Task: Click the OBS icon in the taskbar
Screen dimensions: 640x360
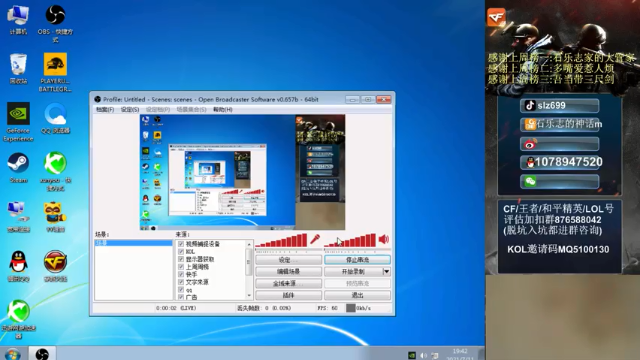Action: 42,353
